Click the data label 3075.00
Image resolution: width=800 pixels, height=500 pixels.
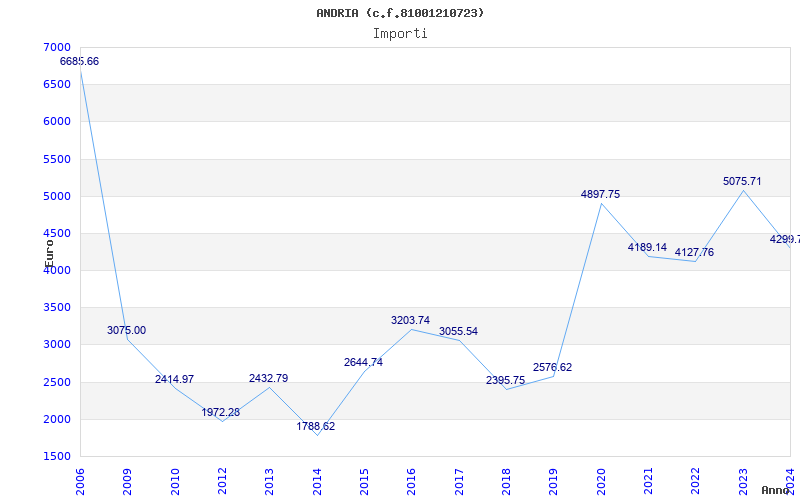pyautogui.click(x=126, y=330)
